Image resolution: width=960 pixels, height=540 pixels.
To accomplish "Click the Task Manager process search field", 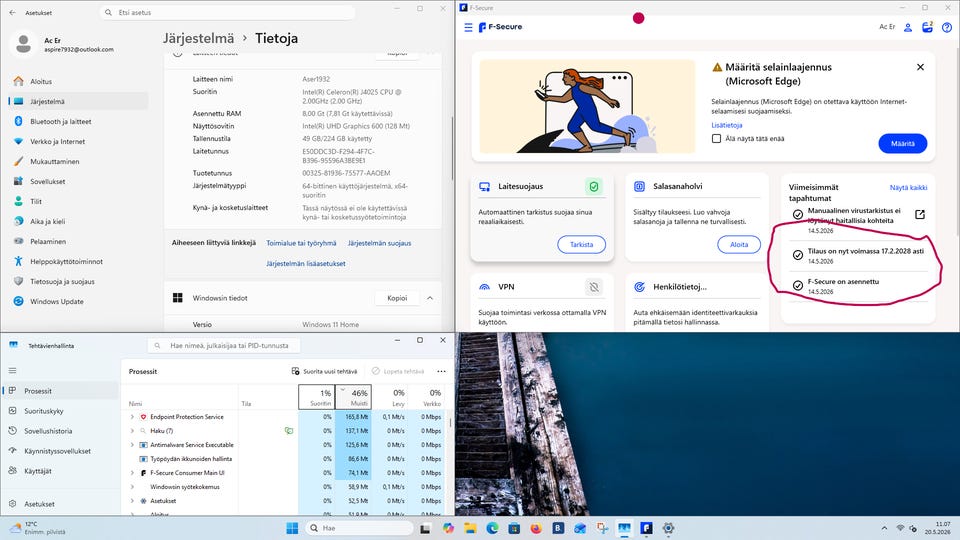I will [x=224, y=345].
